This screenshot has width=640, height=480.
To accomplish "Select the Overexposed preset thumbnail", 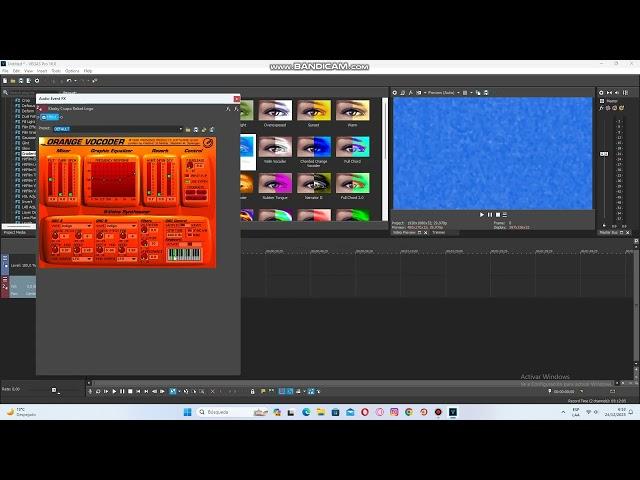I will coord(275,110).
